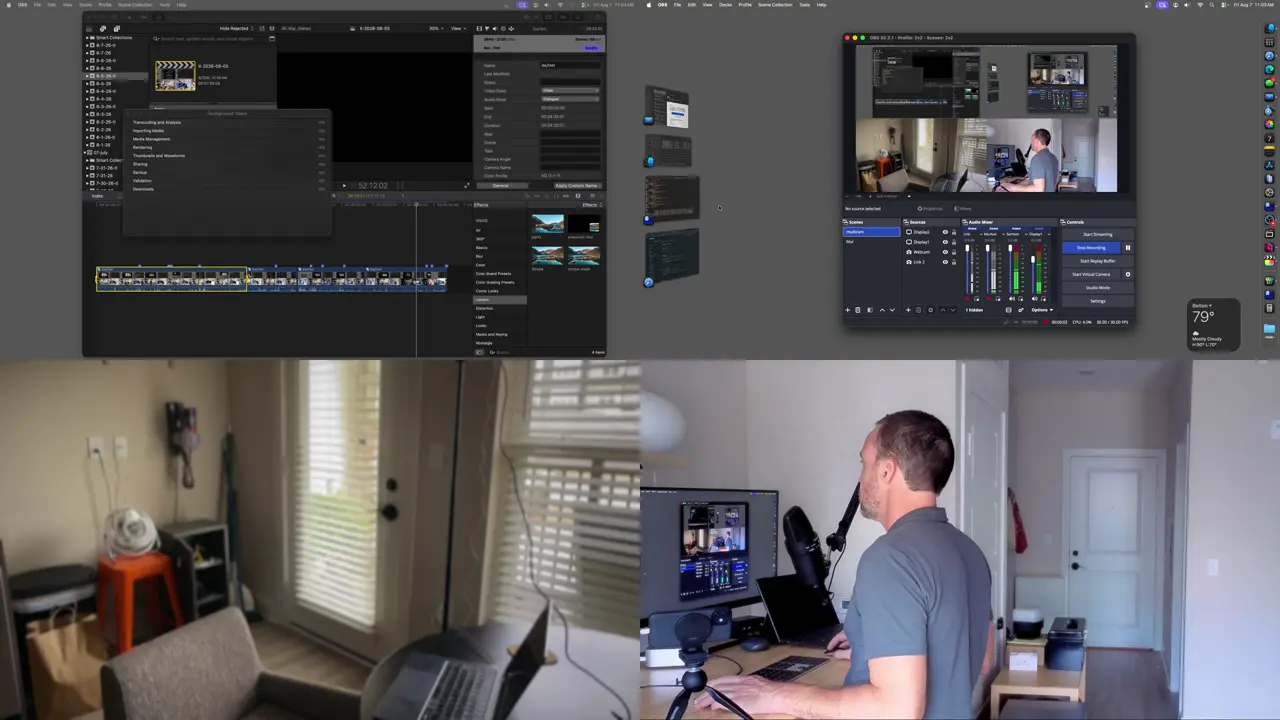Click Apply Custom Name in Final Cut inspector
Screen dimensions: 1280x720
(577, 185)
